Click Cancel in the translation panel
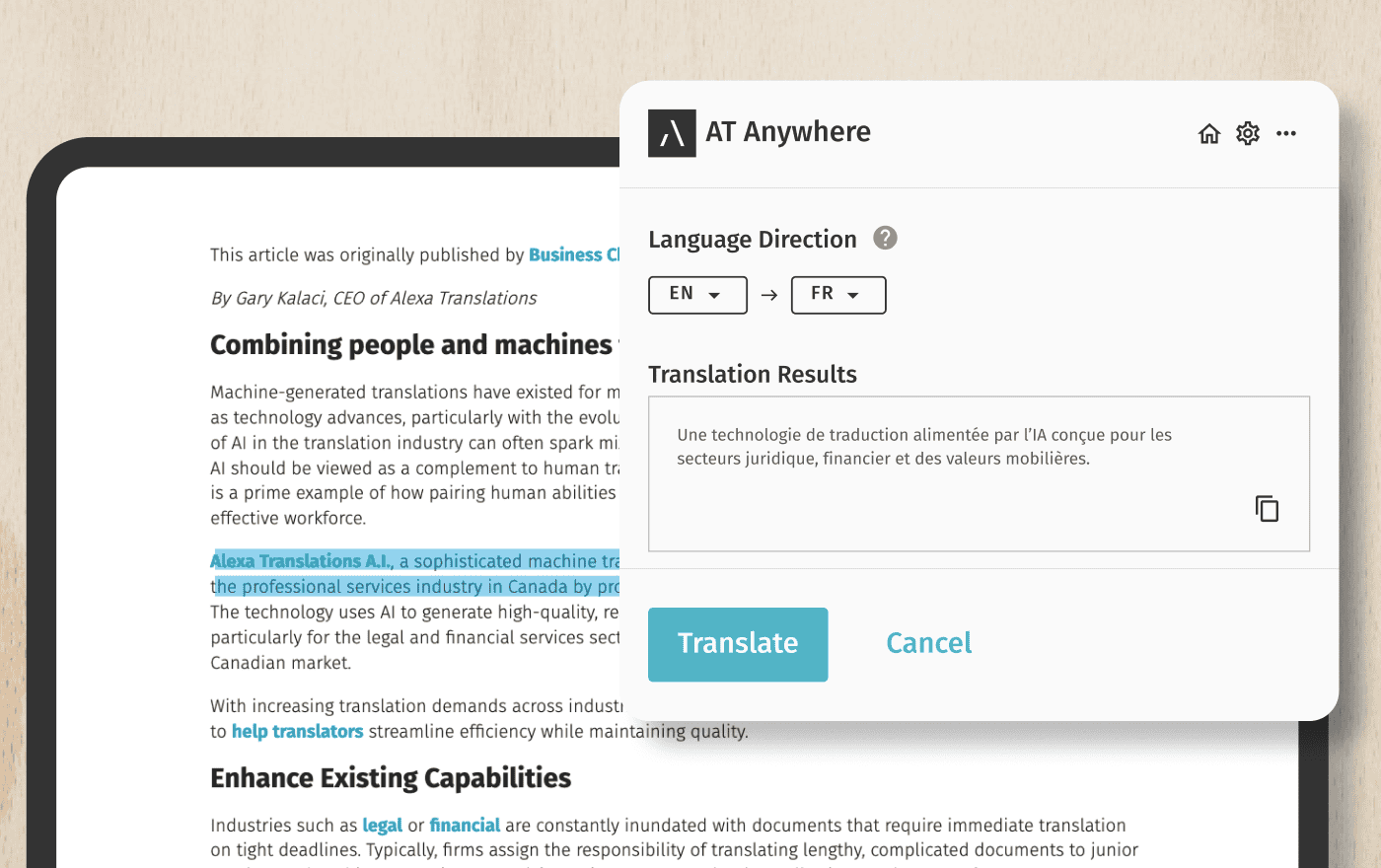1381x868 pixels. pyautogui.click(x=928, y=643)
